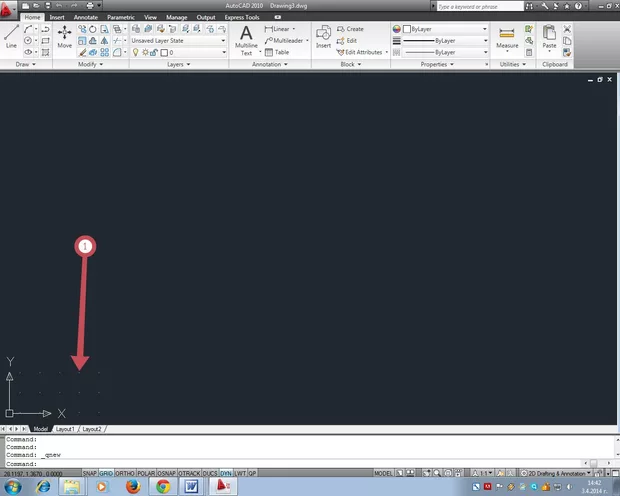Select the Move tool
The width and height of the screenshot is (620, 496).
tap(64, 37)
